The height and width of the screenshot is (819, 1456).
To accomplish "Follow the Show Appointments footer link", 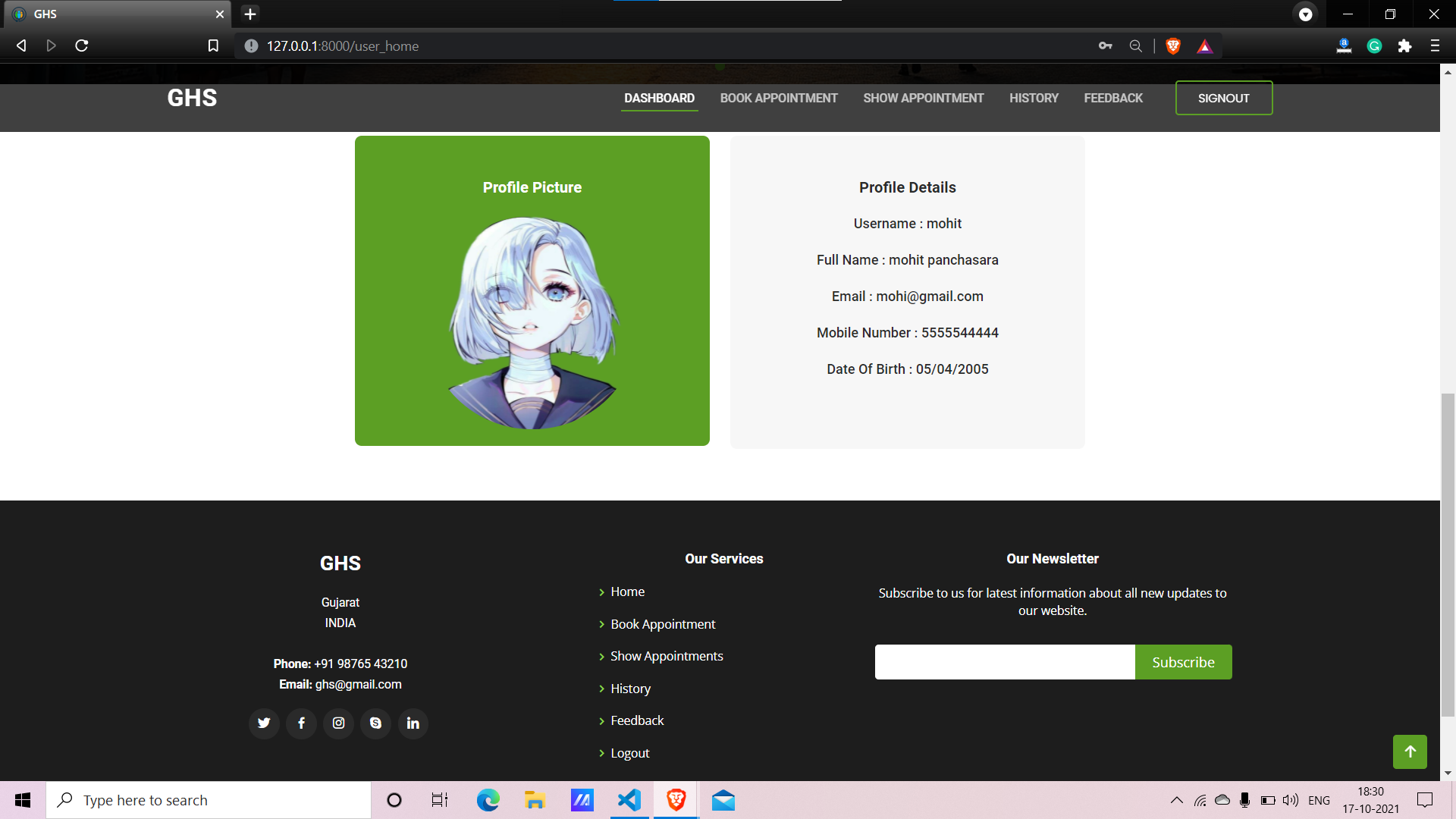I will (667, 656).
